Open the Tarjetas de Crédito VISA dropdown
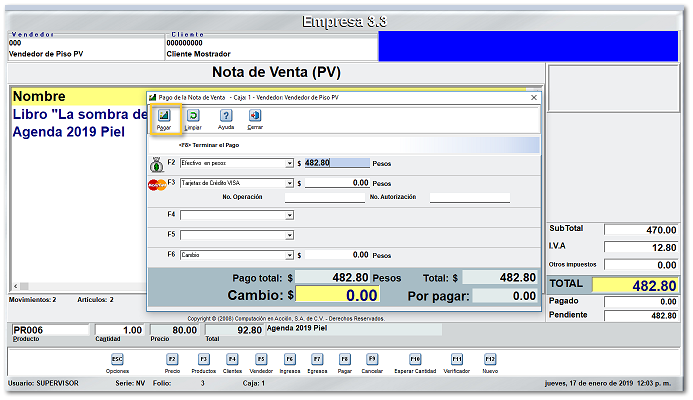The height and width of the screenshot is (400, 693). click(x=289, y=183)
